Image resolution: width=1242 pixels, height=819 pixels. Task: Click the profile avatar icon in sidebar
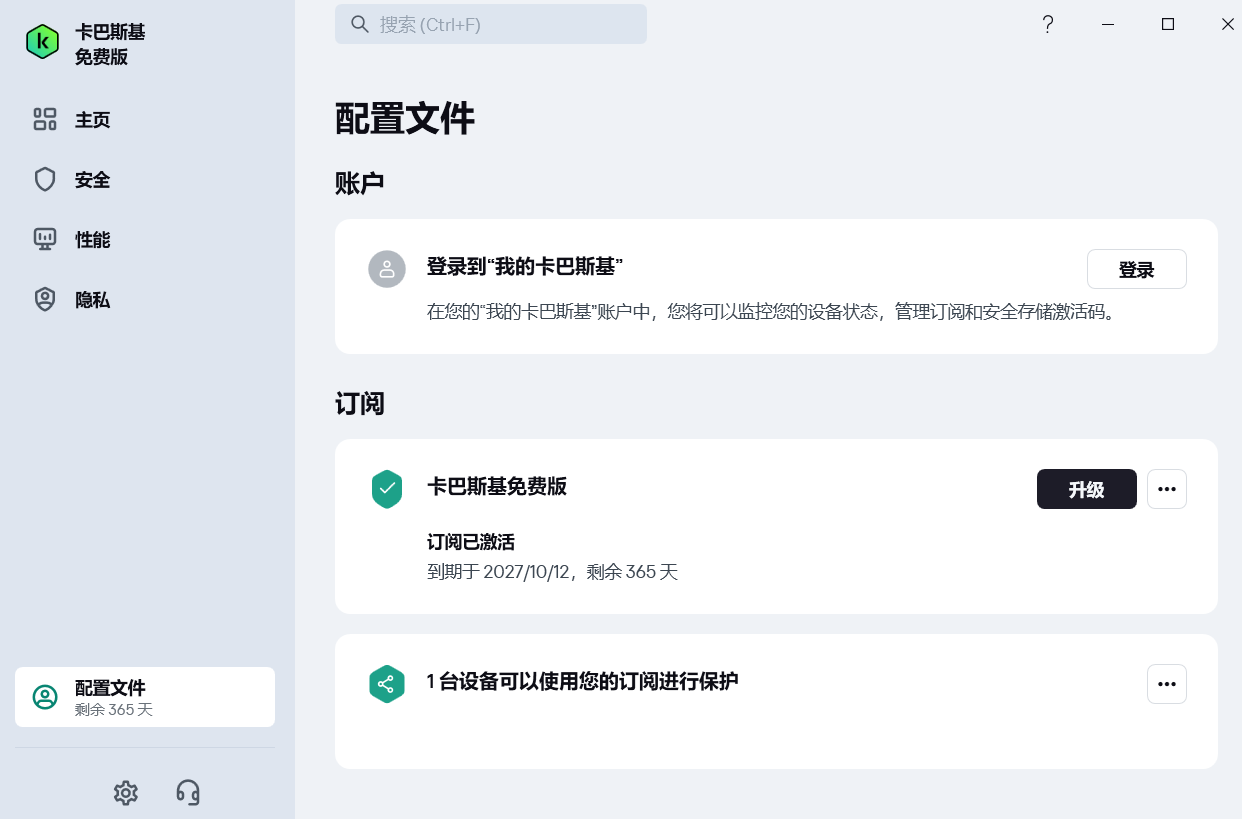pos(45,697)
